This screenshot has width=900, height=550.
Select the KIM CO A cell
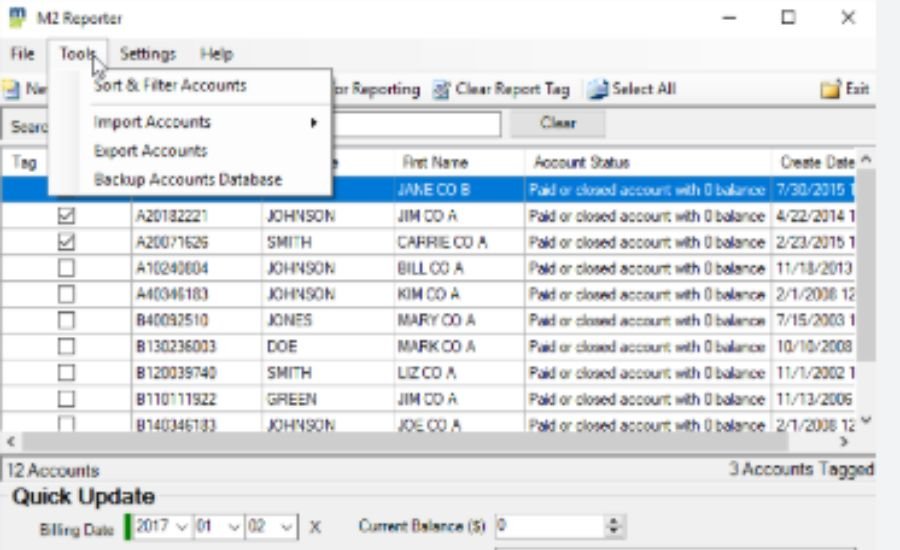click(459, 295)
